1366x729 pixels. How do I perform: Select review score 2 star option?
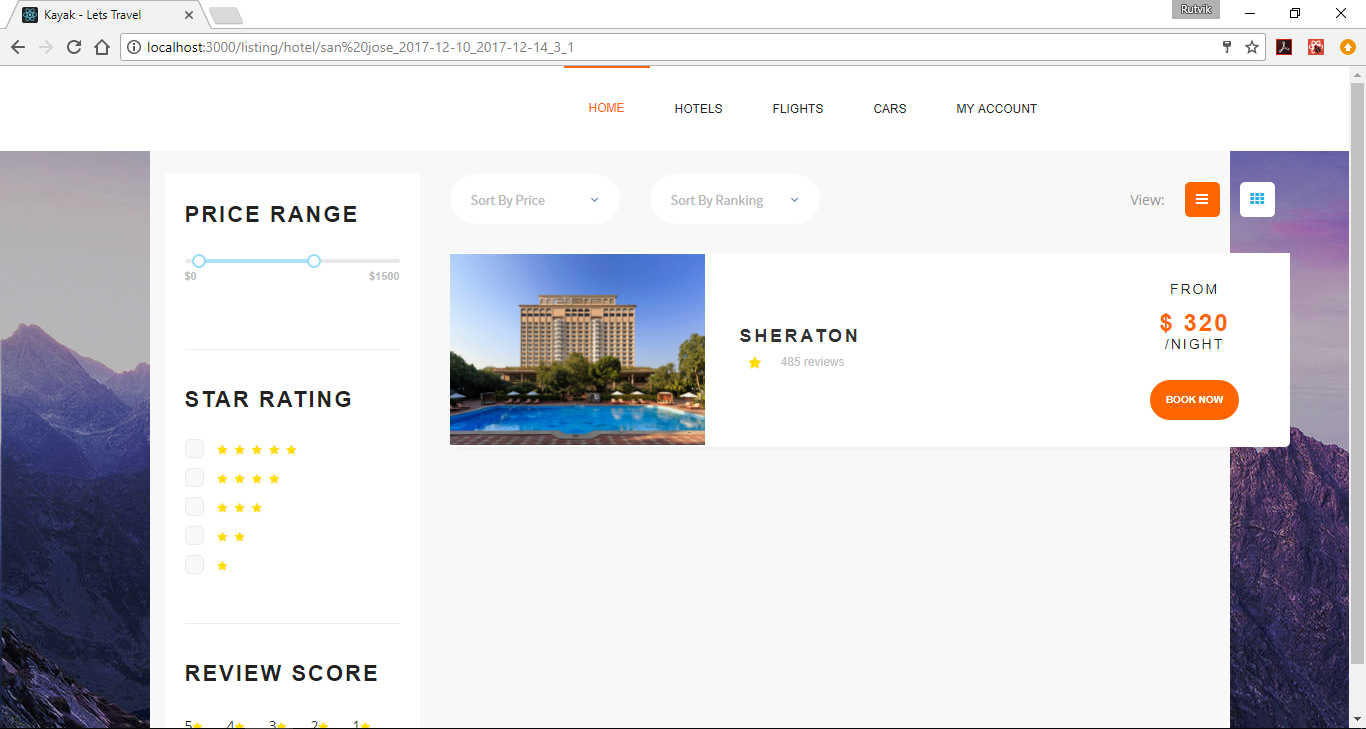[320, 726]
